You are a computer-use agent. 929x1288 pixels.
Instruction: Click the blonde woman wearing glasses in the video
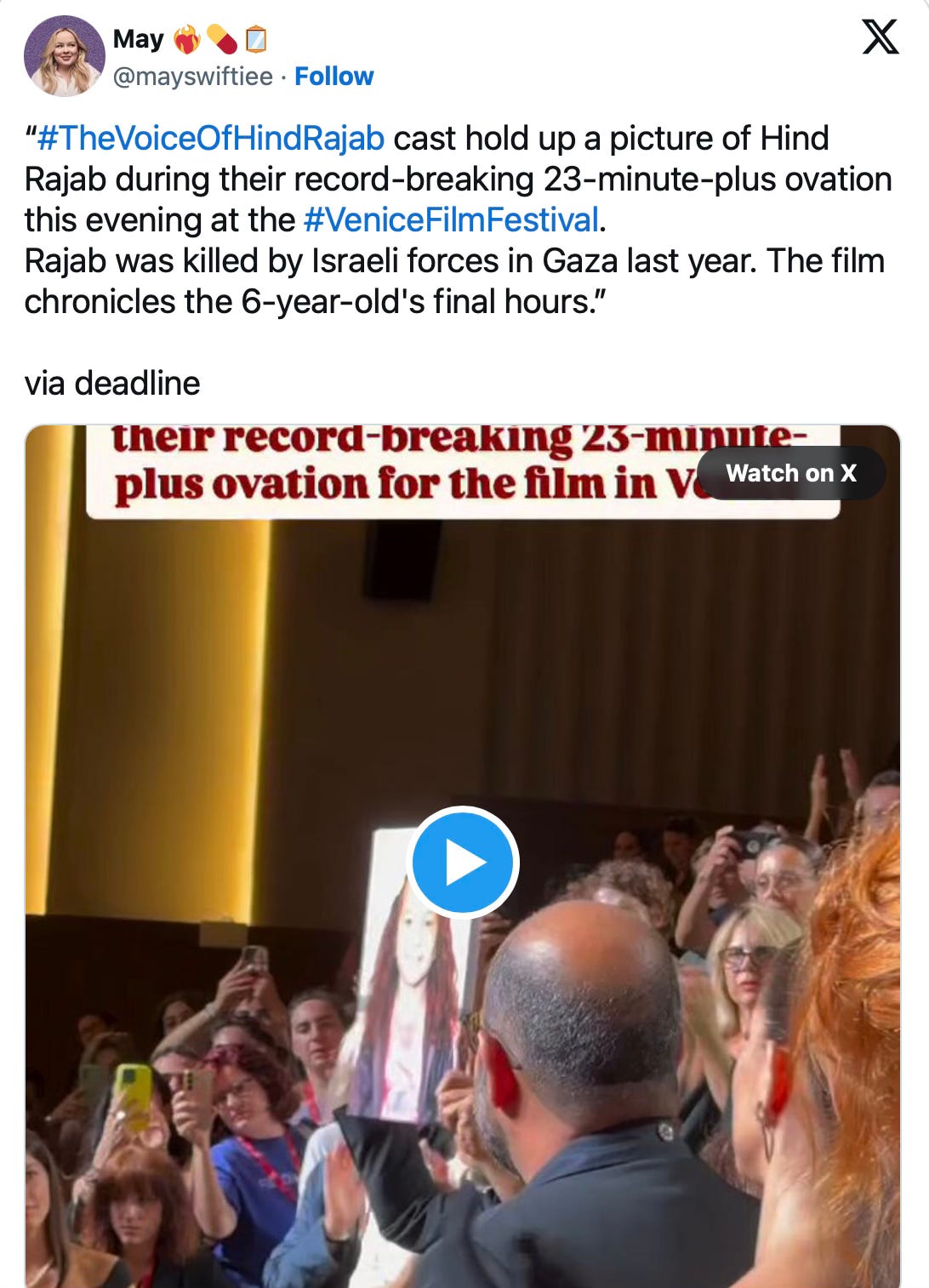pos(747,978)
